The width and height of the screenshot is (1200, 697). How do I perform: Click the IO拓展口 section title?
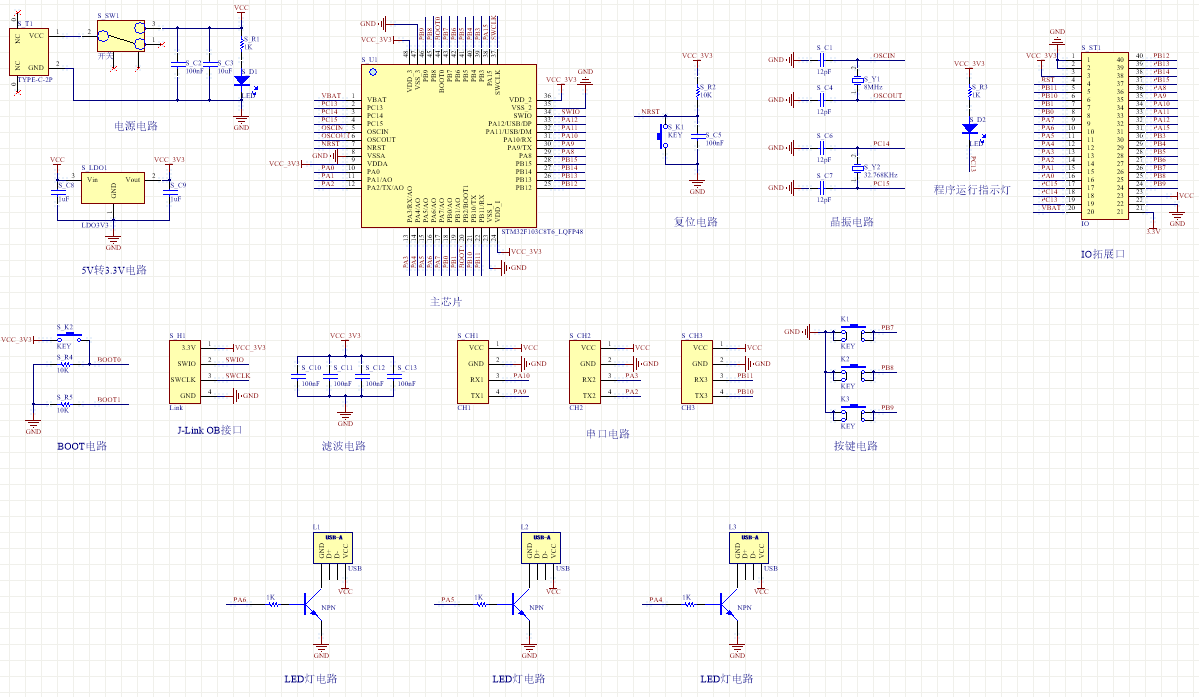[x=1103, y=254]
